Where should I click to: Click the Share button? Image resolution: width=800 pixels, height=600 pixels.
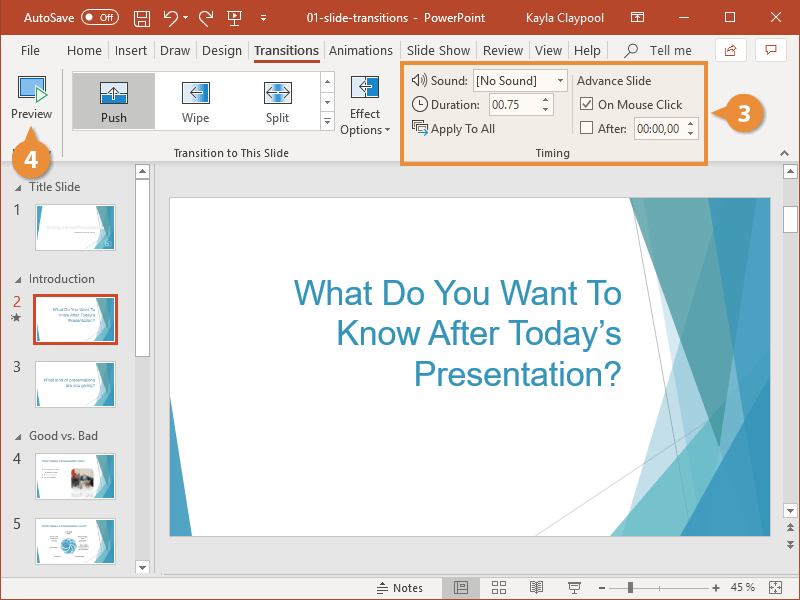point(729,49)
